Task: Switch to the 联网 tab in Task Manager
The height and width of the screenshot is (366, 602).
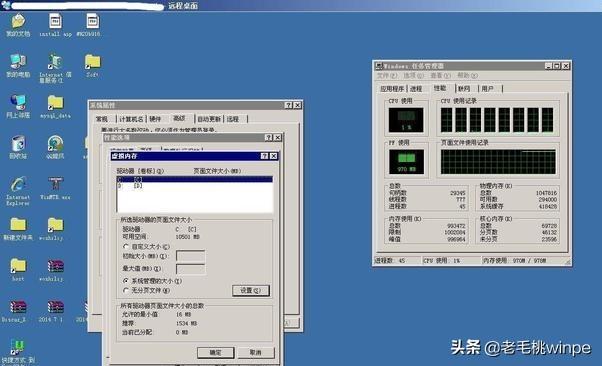Action: click(x=464, y=89)
